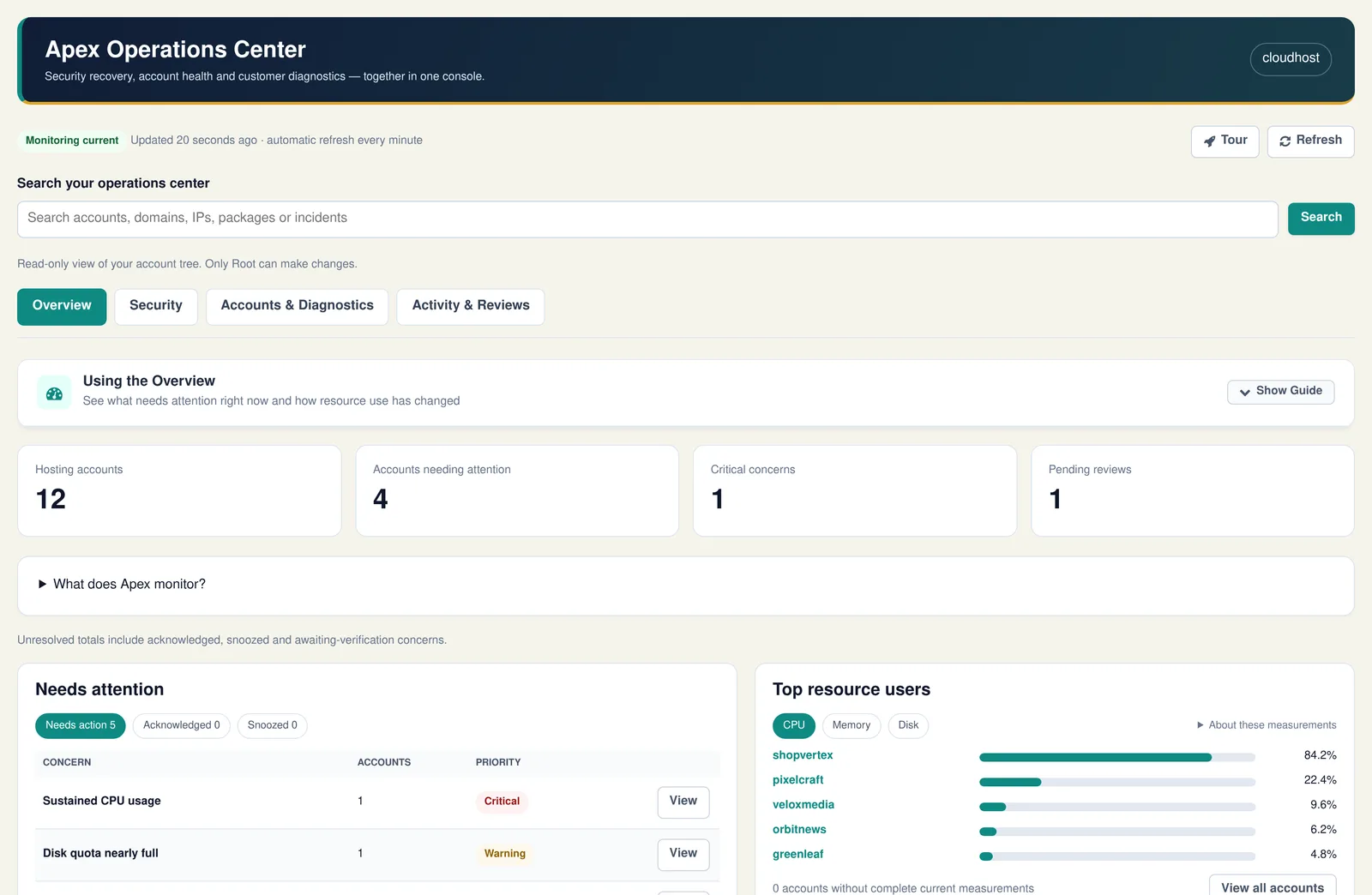The width and height of the screenshot is (1372, 895).
Task: Click the shopvertex CPU usage bar
Action: (1117, 757)
